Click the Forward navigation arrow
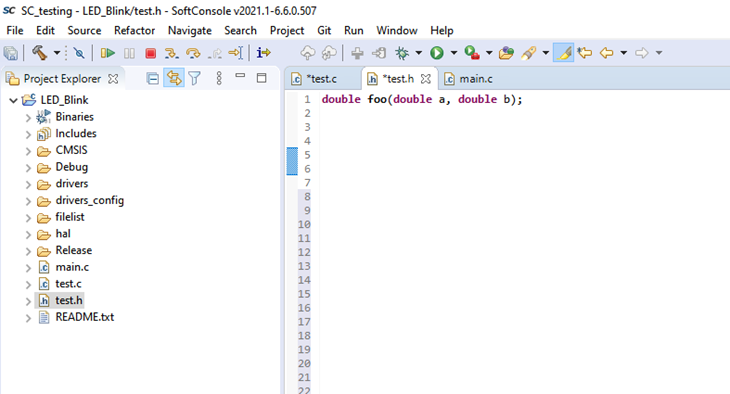730x394 pixels. point(642,53)
